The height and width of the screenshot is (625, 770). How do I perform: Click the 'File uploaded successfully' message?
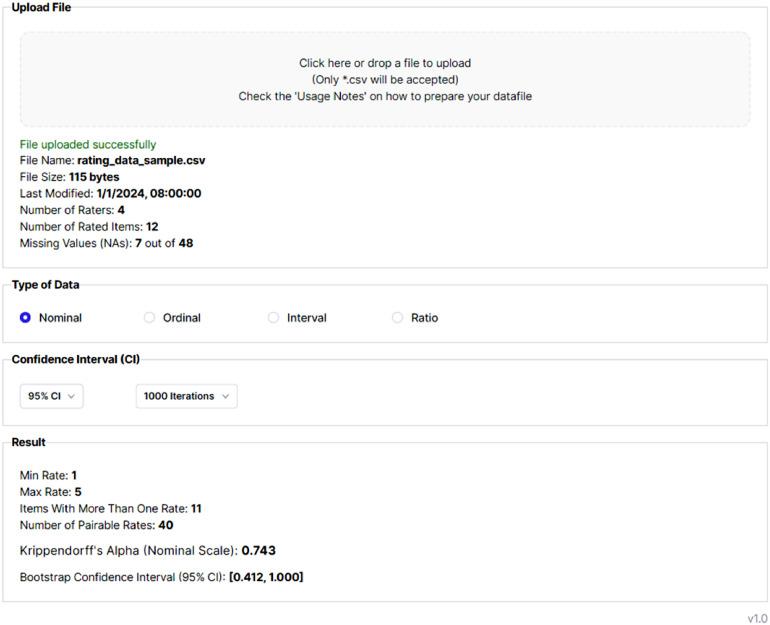[88, 144]
